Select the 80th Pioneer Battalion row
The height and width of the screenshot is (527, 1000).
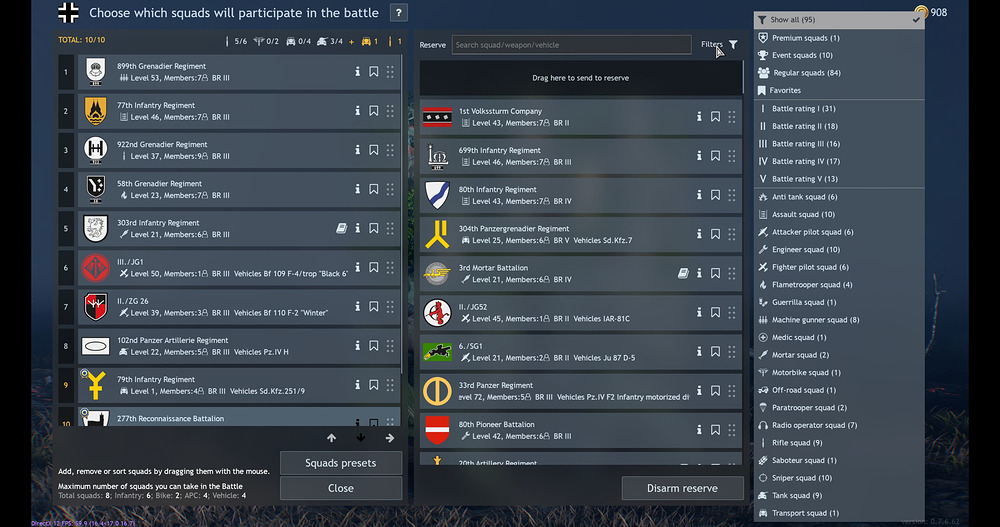(580, 429)
